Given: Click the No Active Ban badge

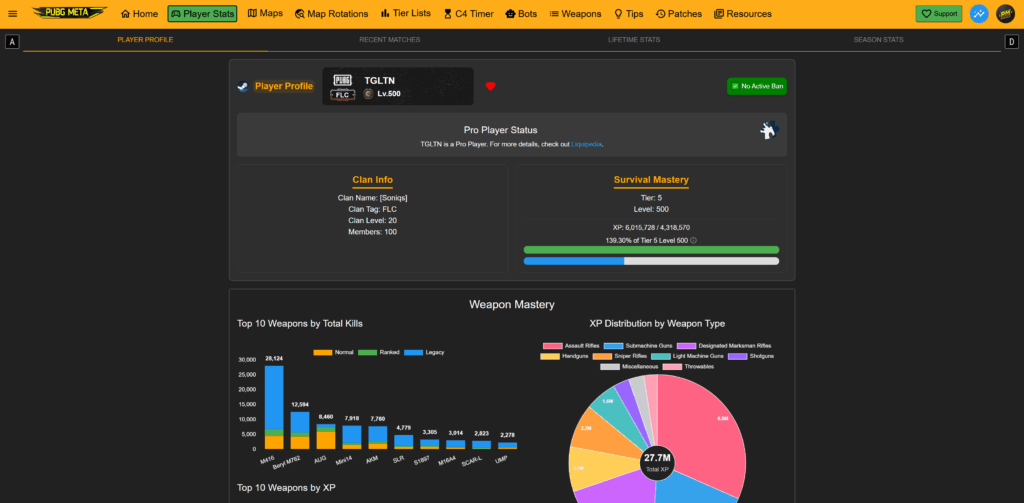Looking at the screenshot, I should pos(757,86).
